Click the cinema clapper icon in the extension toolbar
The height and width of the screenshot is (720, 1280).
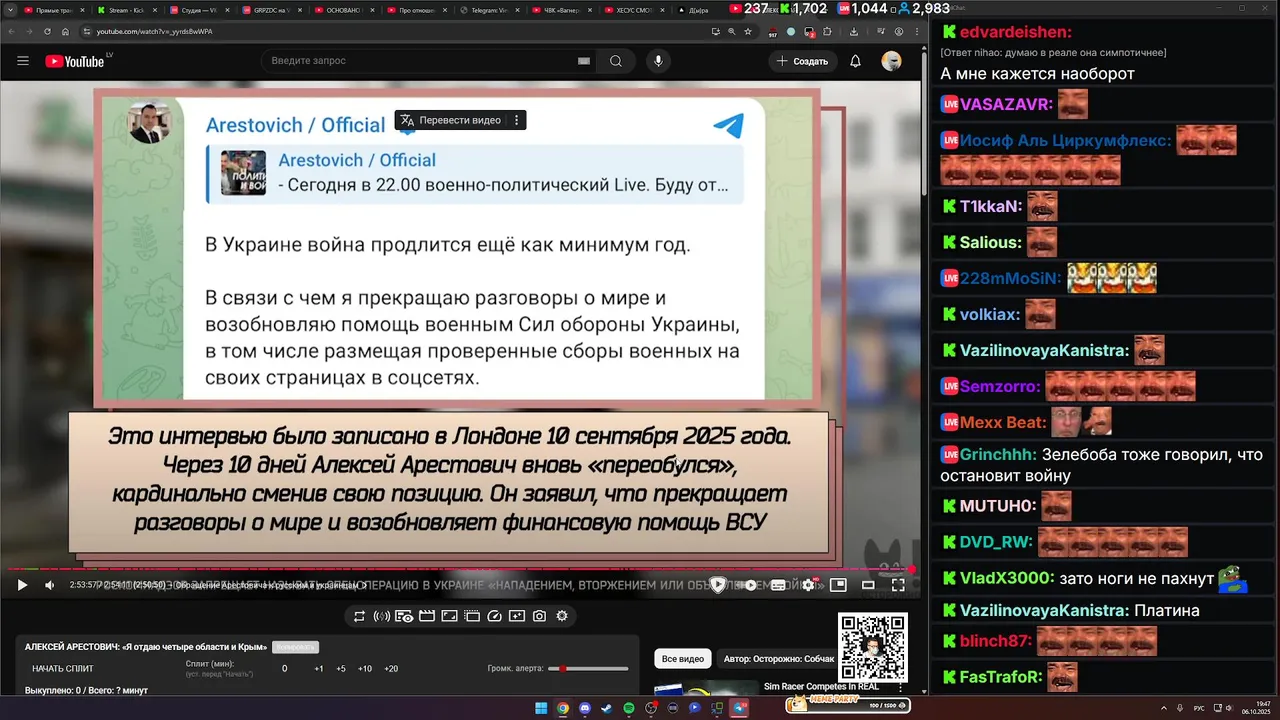coord(427,616)
